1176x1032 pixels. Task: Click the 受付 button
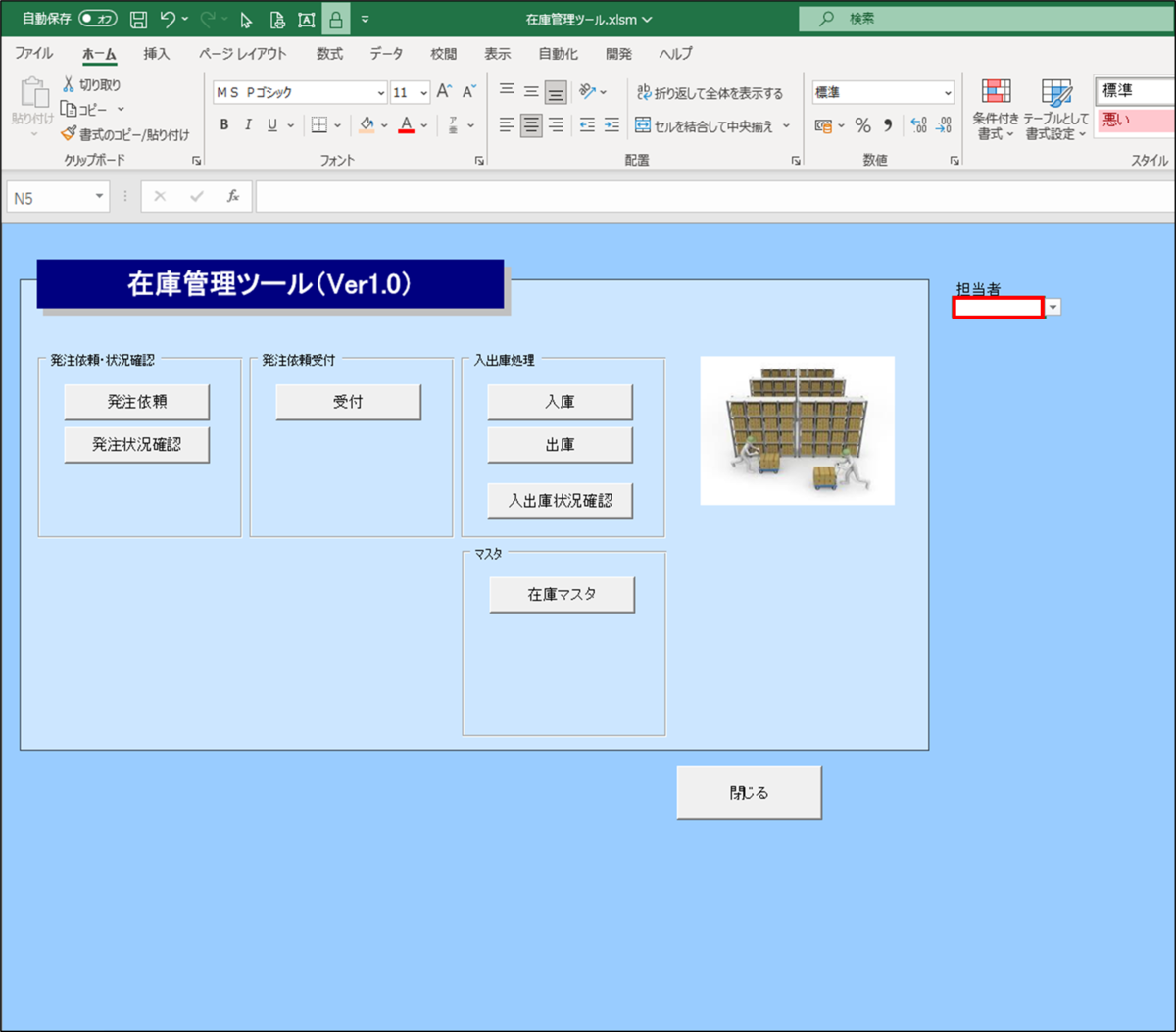tap(348, 402)
